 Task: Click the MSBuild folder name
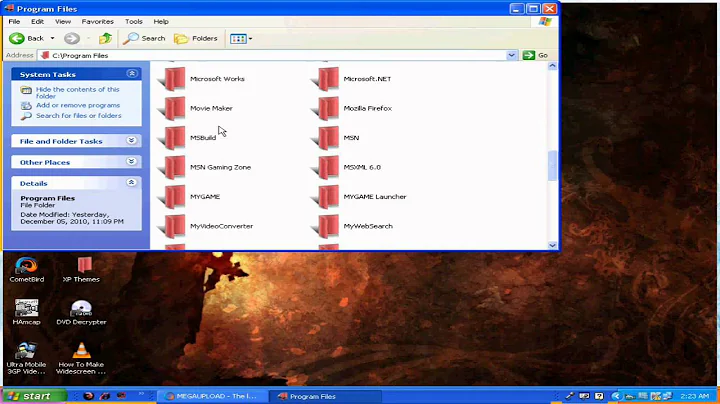click(x=203, y=138)
